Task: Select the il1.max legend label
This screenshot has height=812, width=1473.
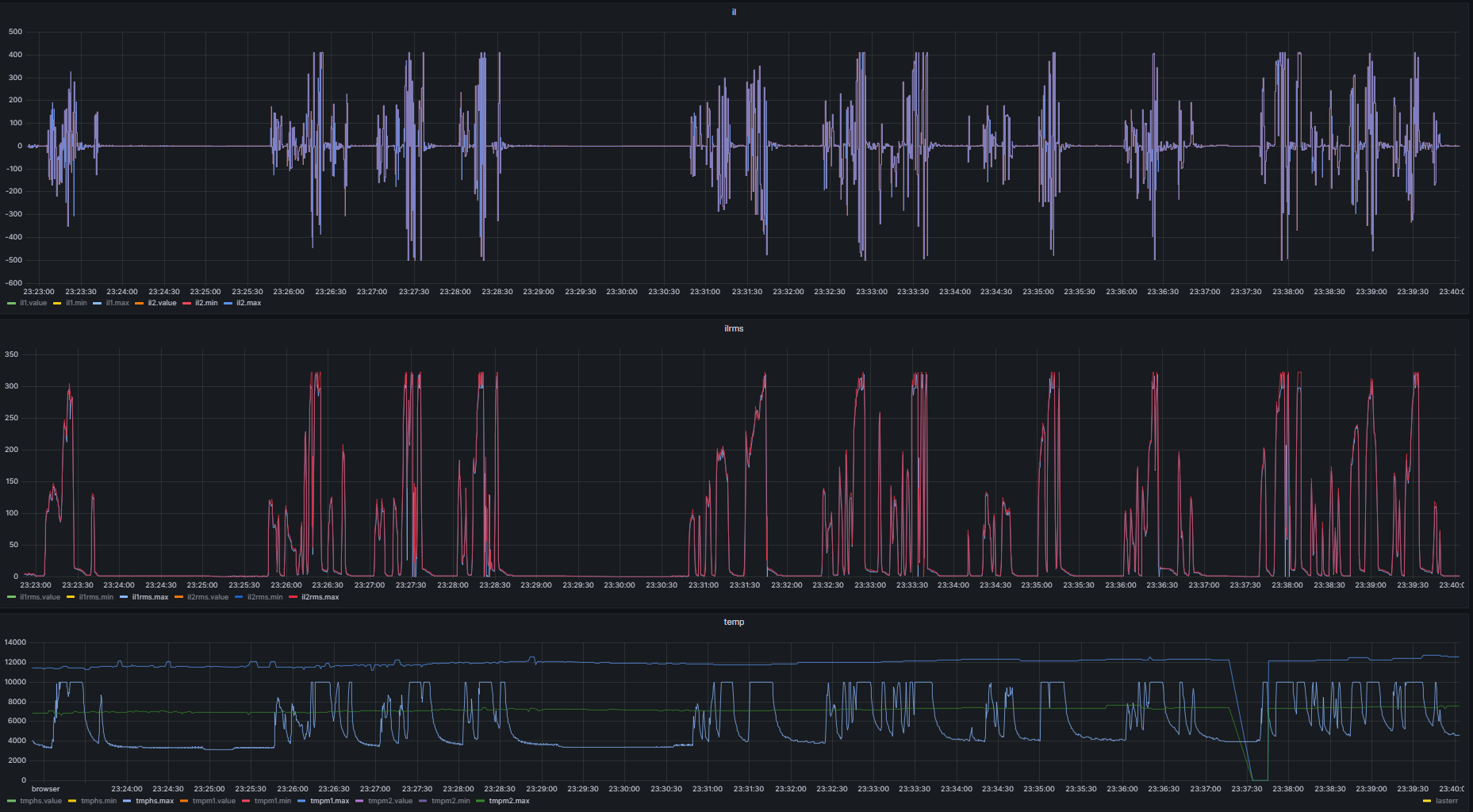Action: (117, 303)
